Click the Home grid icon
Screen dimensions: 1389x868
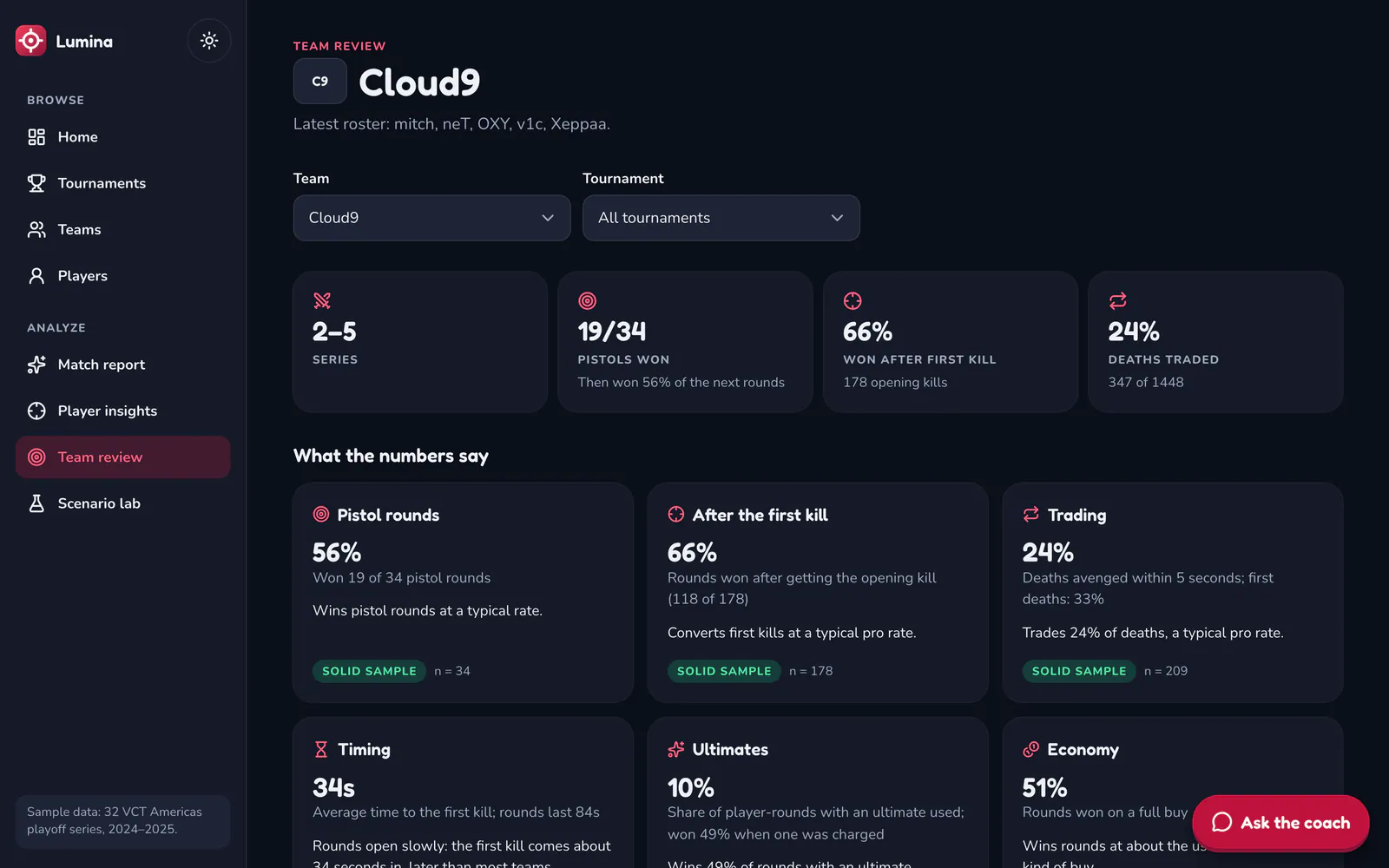click(x=36, y=137)
